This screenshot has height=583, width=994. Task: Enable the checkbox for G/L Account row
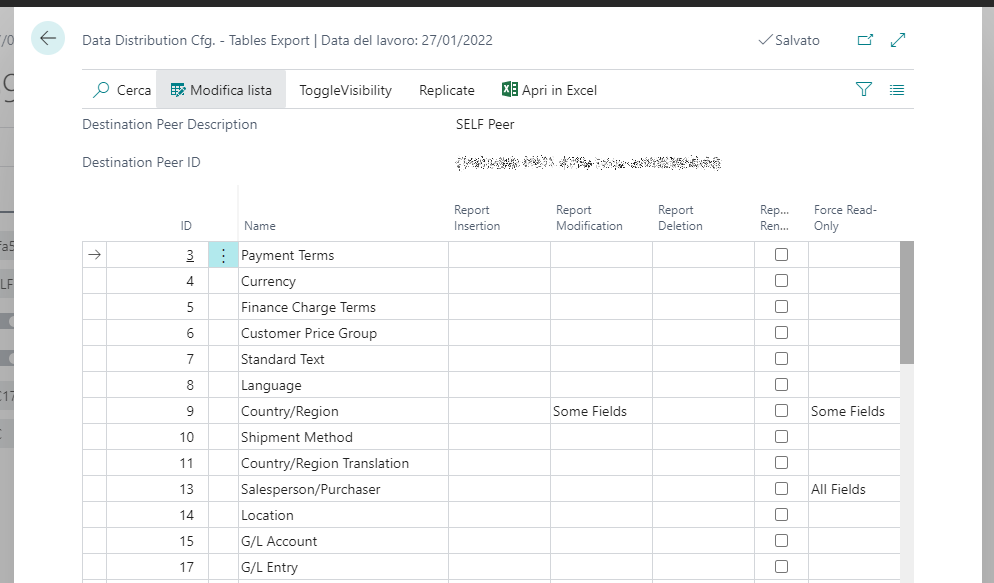781,541
